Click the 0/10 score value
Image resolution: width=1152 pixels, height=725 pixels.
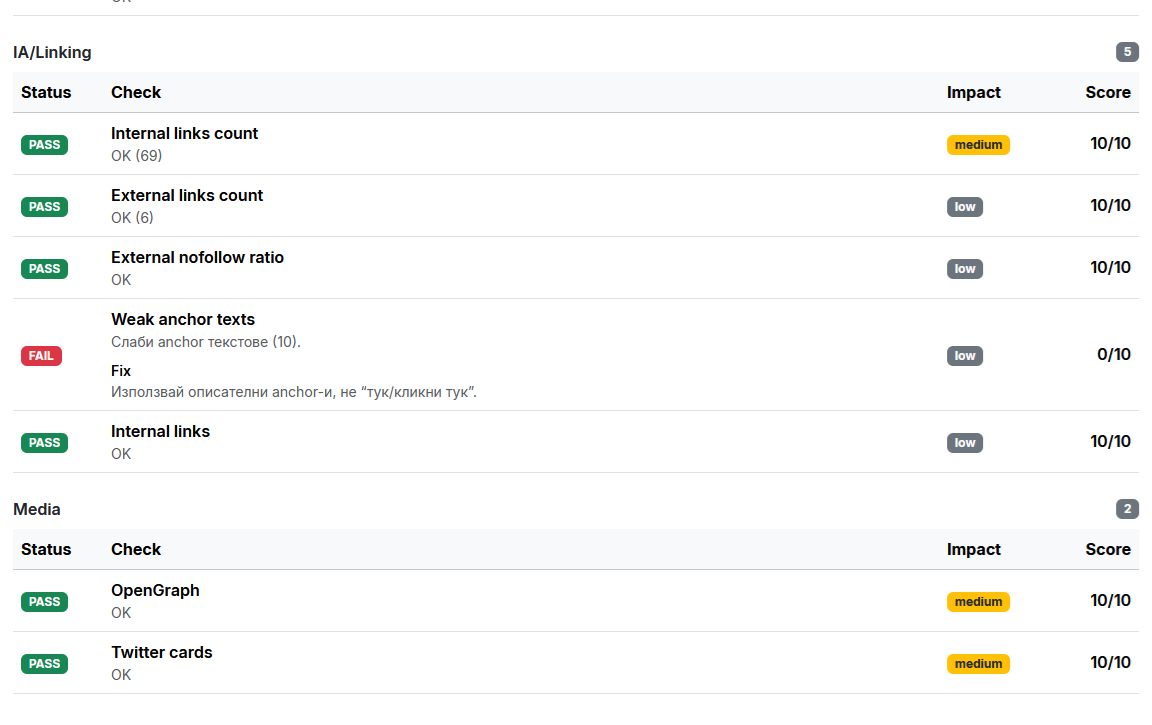(x=1113, y=355)
